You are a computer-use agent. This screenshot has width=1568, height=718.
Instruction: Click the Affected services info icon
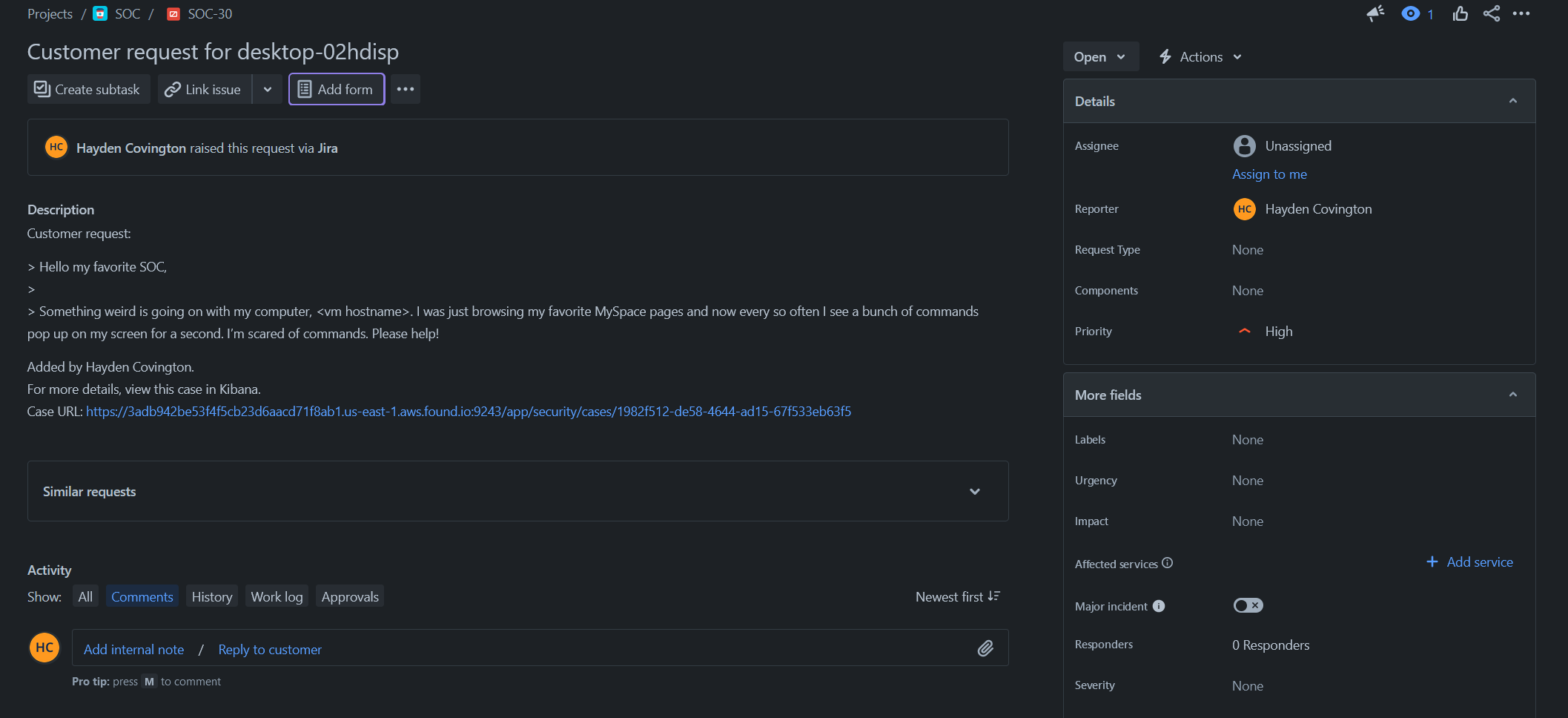(1168, 563)
